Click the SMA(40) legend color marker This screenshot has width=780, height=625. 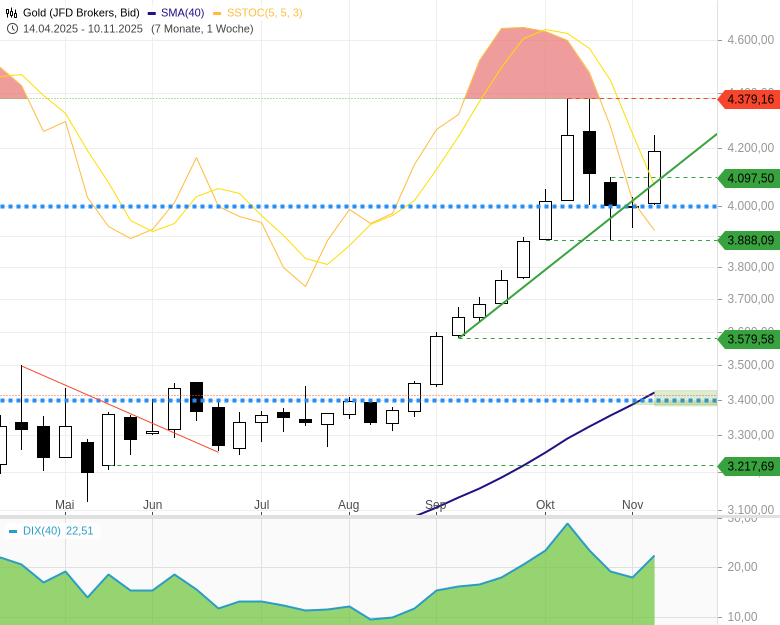pyautogui.click(x=151, y=13)
